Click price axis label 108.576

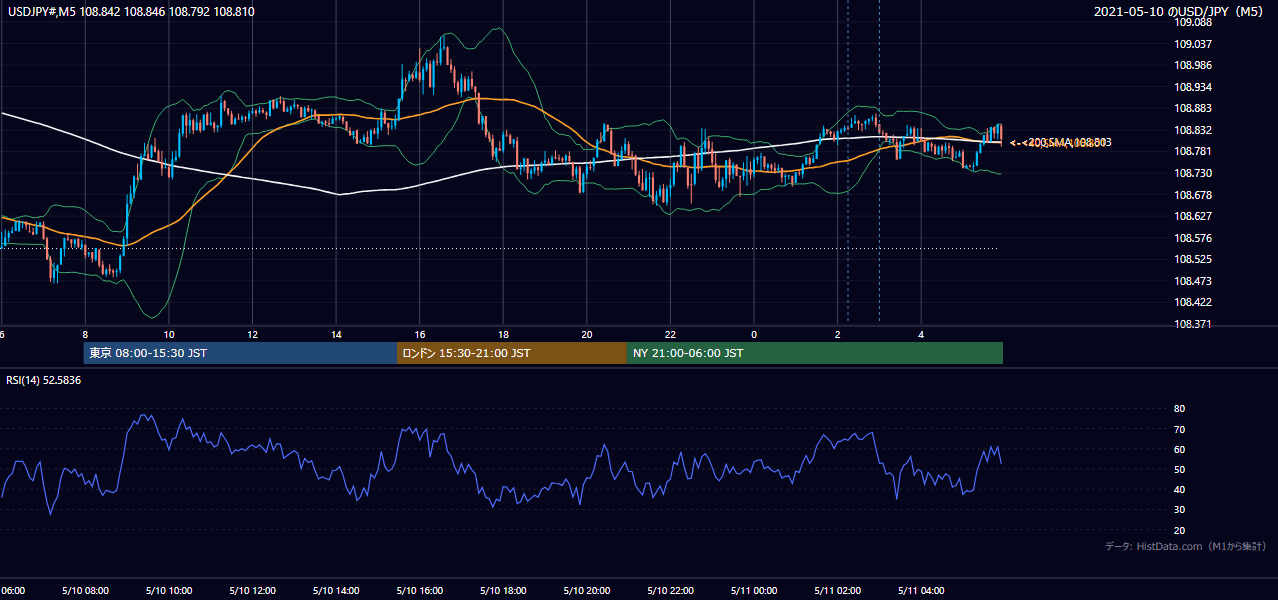pyautogui.click(x=1194, y=238)
